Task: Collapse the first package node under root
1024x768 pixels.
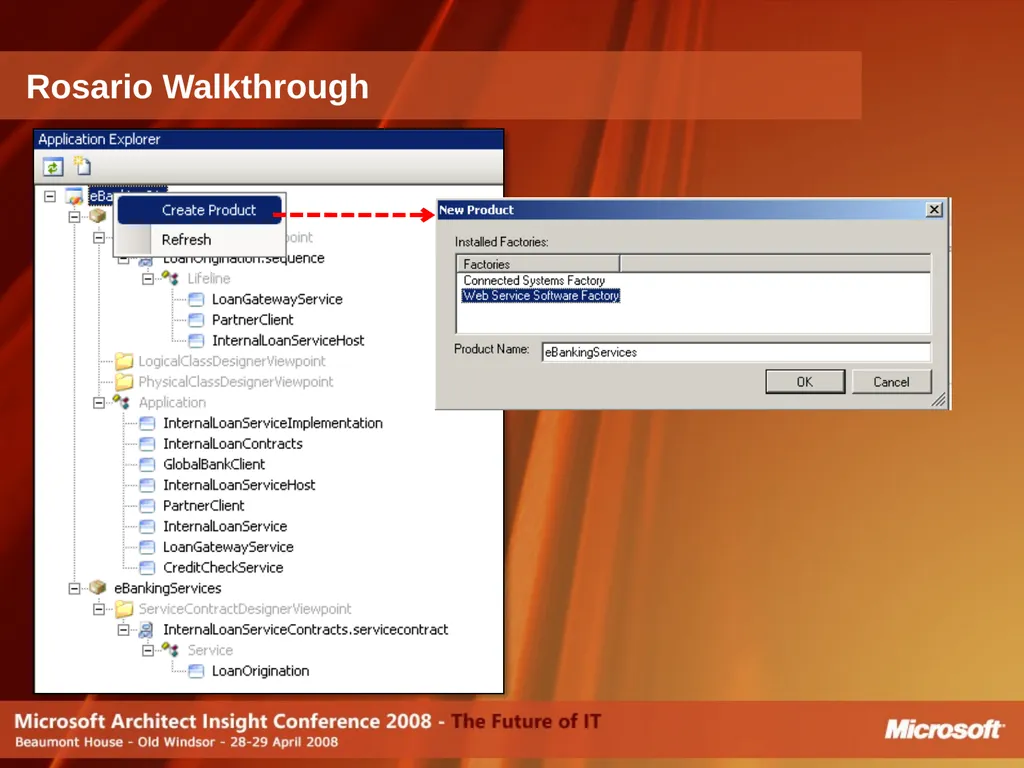Action: pyautogui.click(x=74, y=217)
